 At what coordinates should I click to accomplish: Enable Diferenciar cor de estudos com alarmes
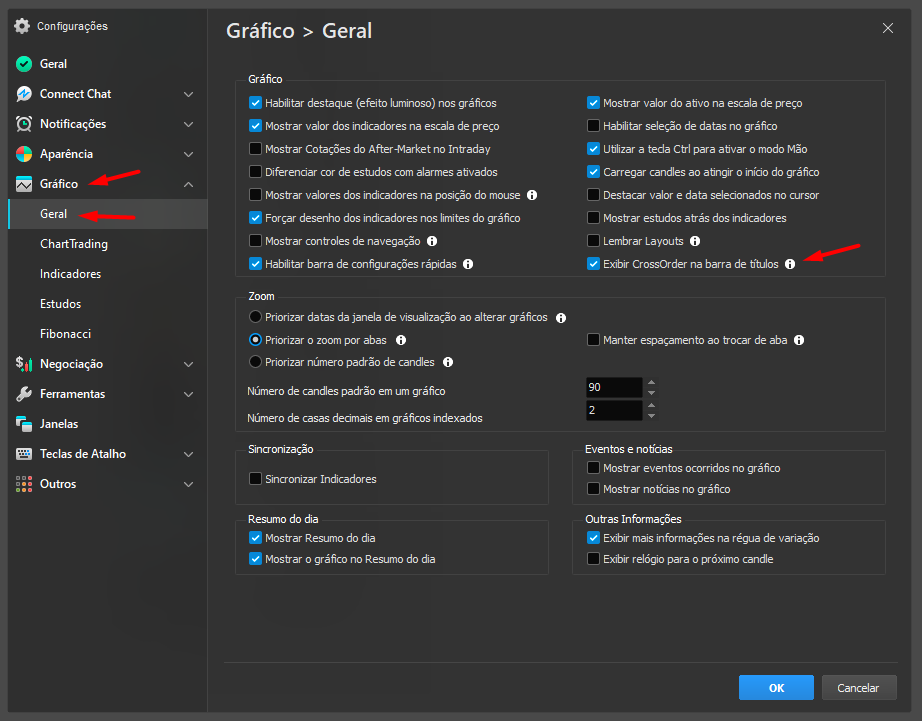255,172
